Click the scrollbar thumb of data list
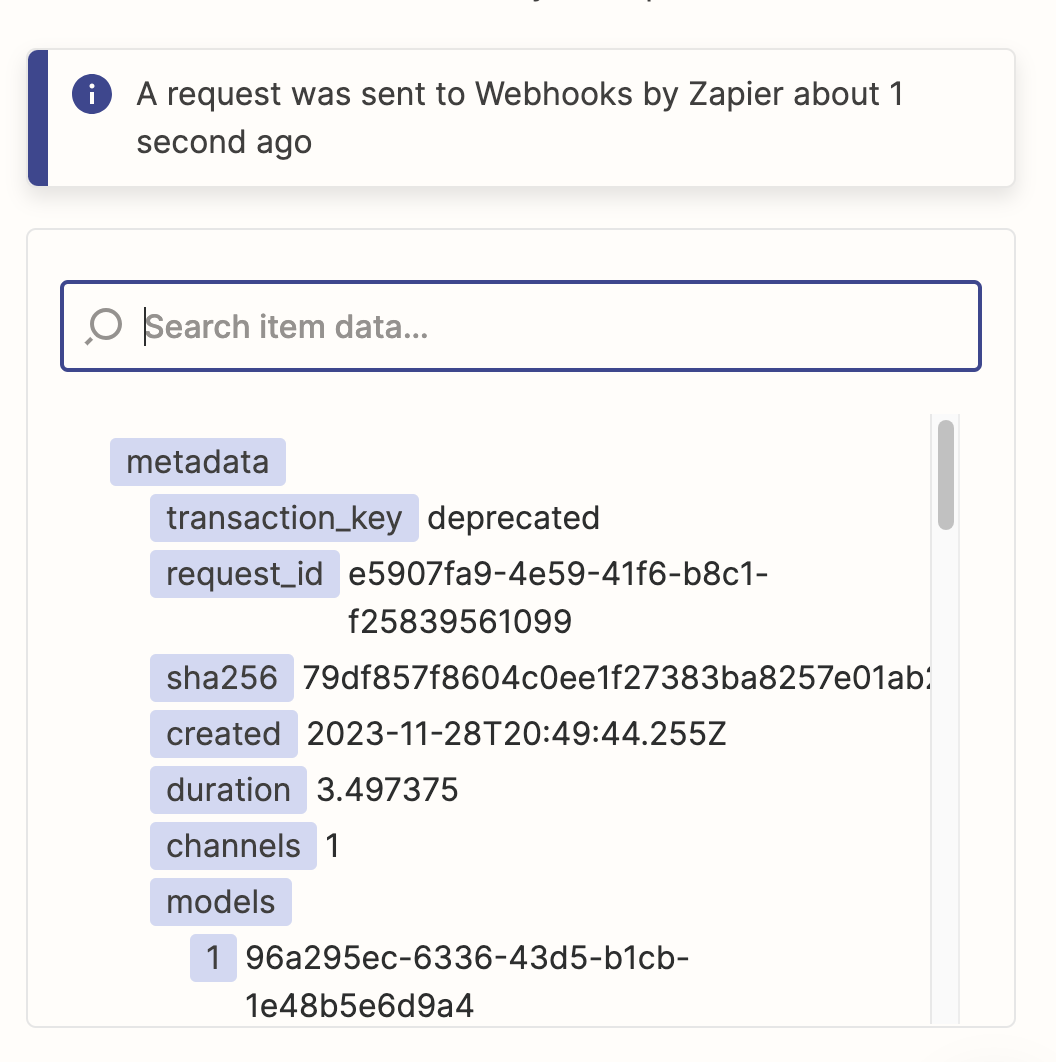This screenshot has height=1062, width=1056. [946, 475]
